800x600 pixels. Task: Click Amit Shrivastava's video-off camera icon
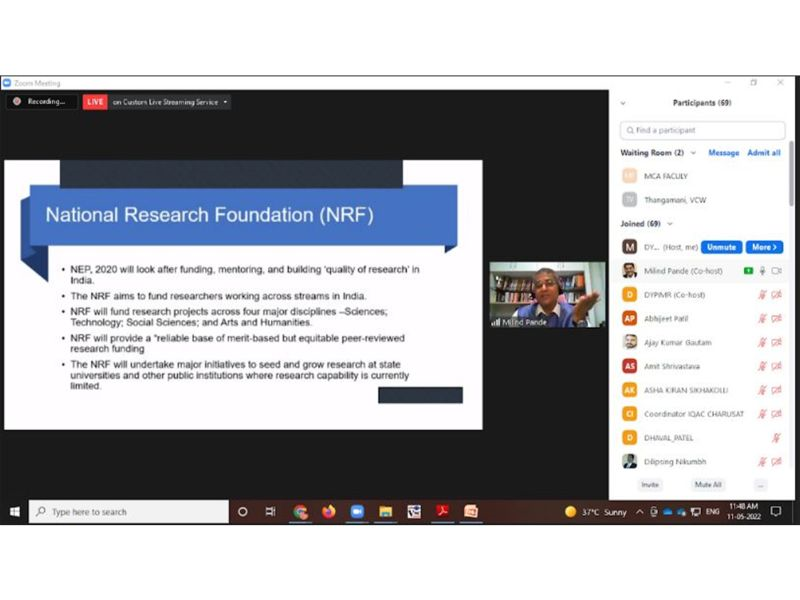(x=776, y=366)
